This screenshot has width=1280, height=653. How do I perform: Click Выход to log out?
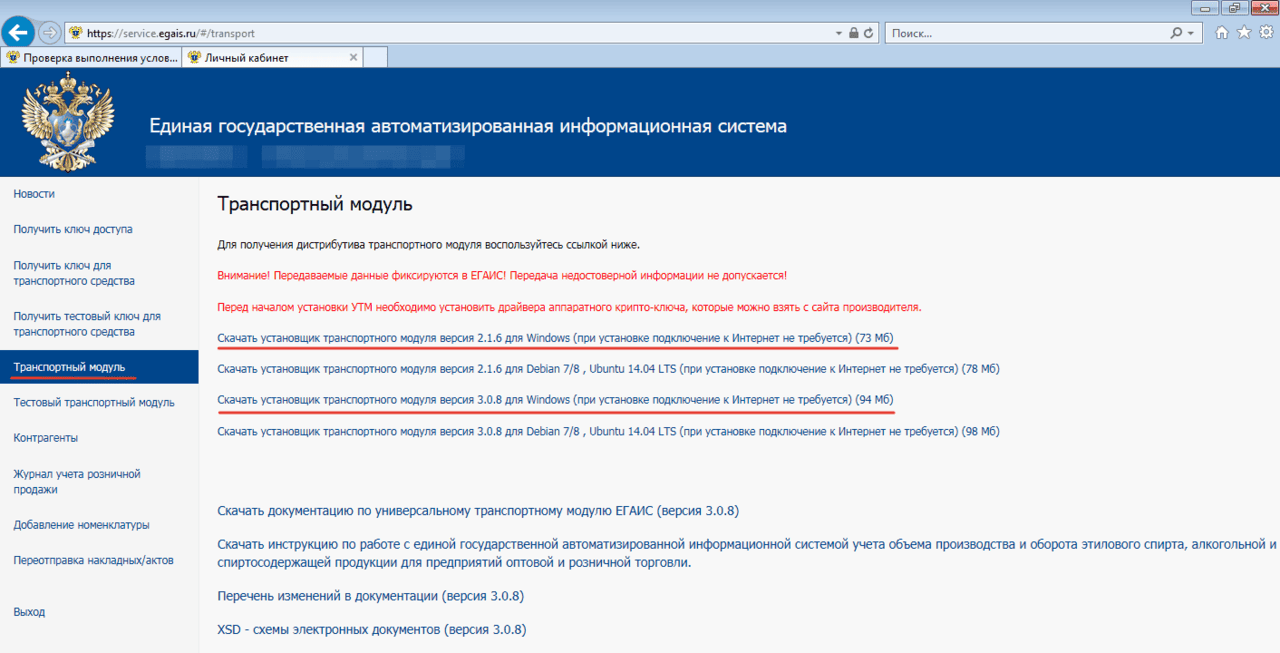[29, 612]
